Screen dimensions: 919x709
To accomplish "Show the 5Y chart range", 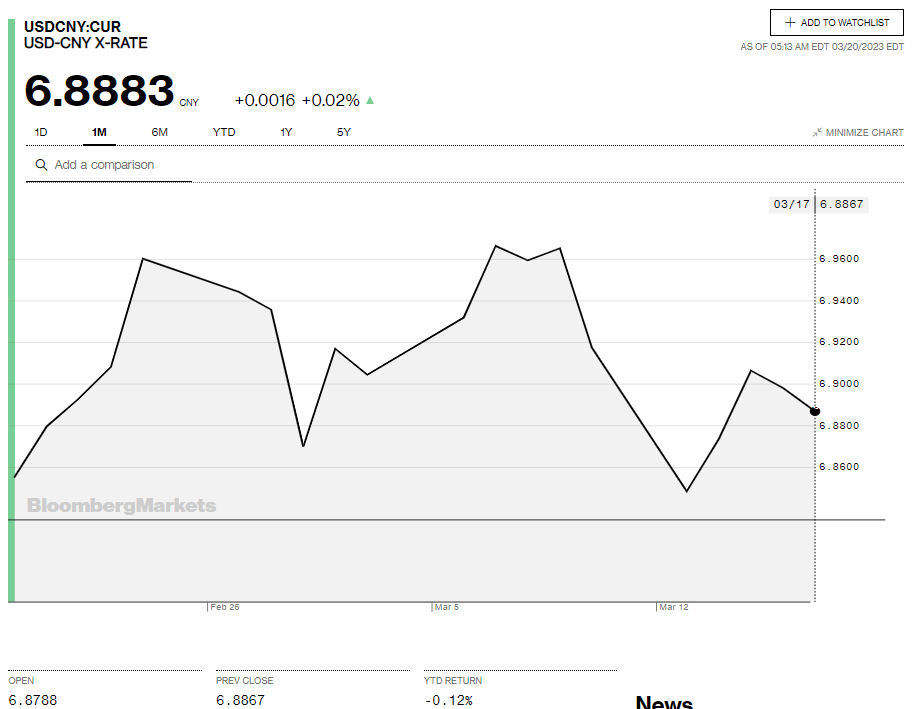I will [344, 132].
